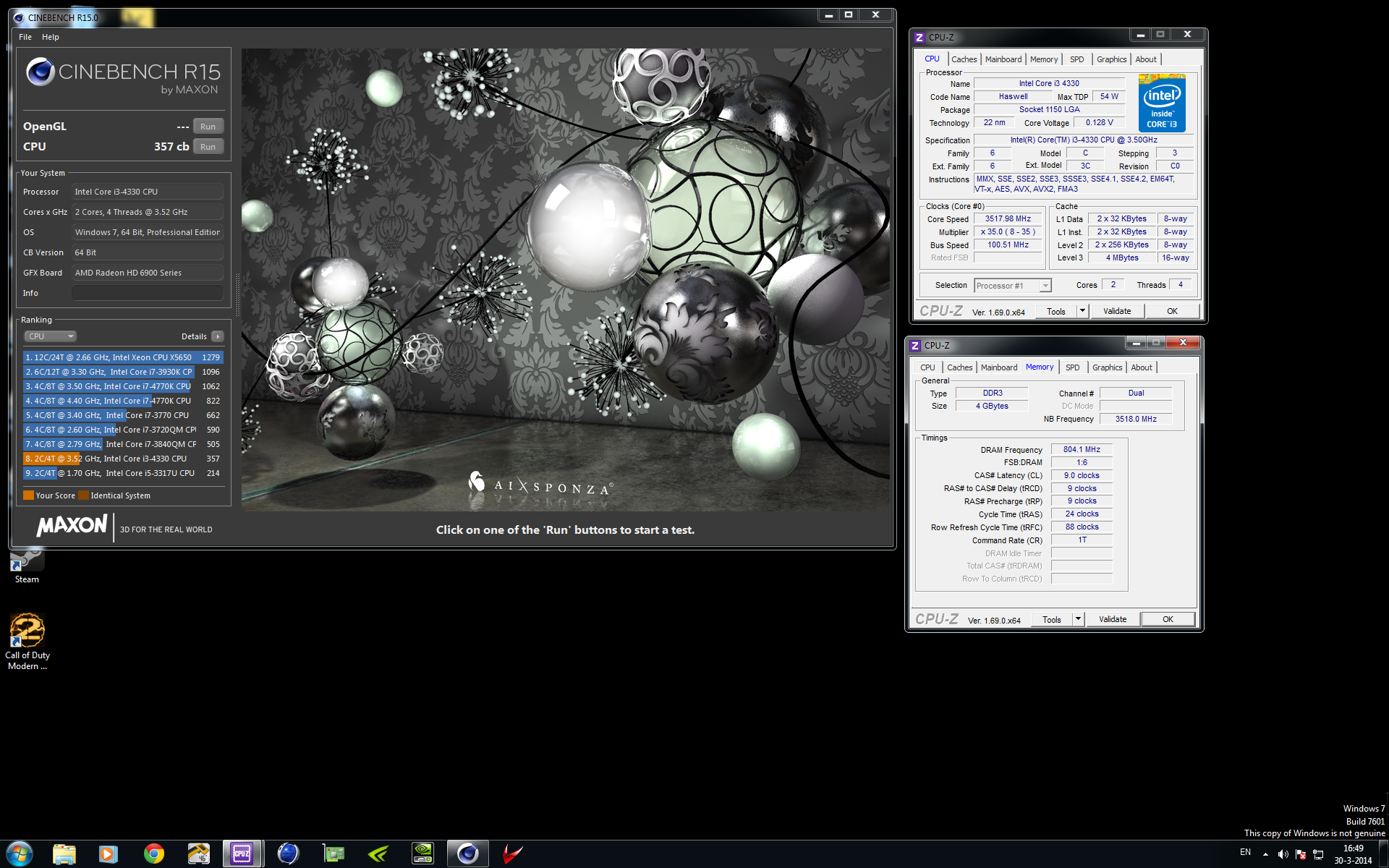
Task: Open About tab in the Intel Core i3 CPU-Z window
Action: tap(1146, 59)
